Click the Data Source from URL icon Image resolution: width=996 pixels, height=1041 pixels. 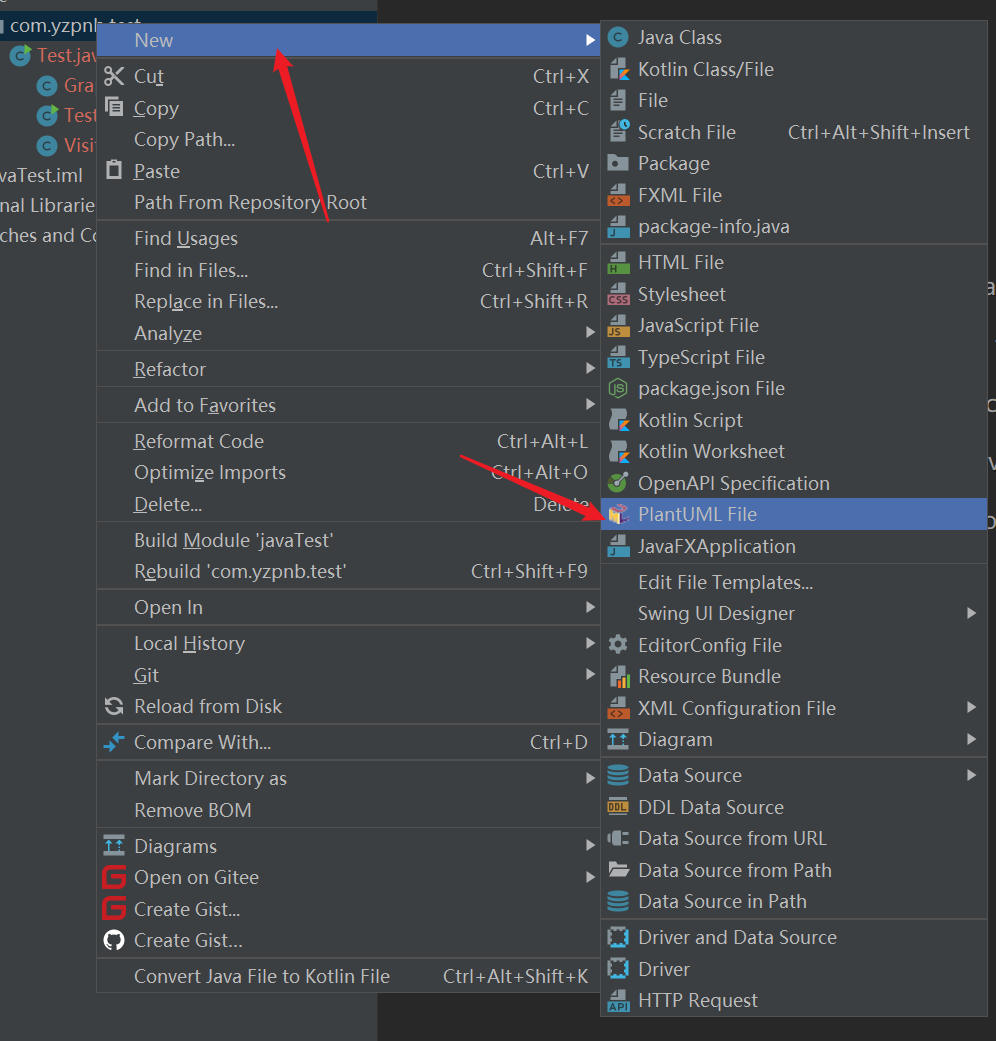tap(618, 838)
